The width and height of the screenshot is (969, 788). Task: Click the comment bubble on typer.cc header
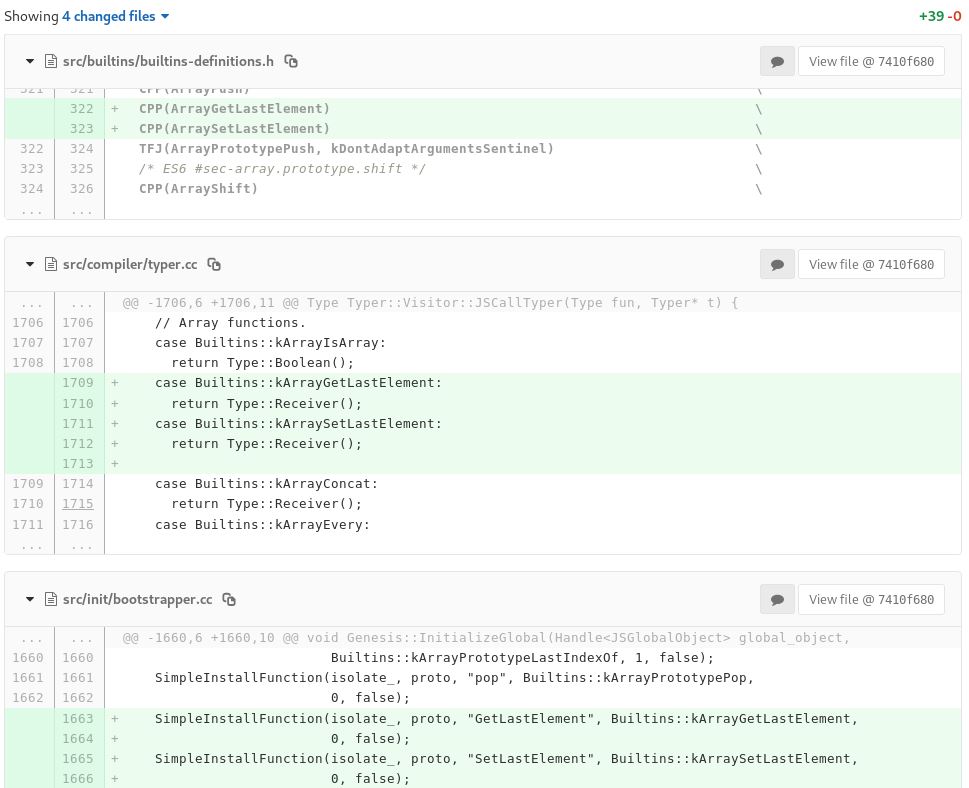point(777,264)
